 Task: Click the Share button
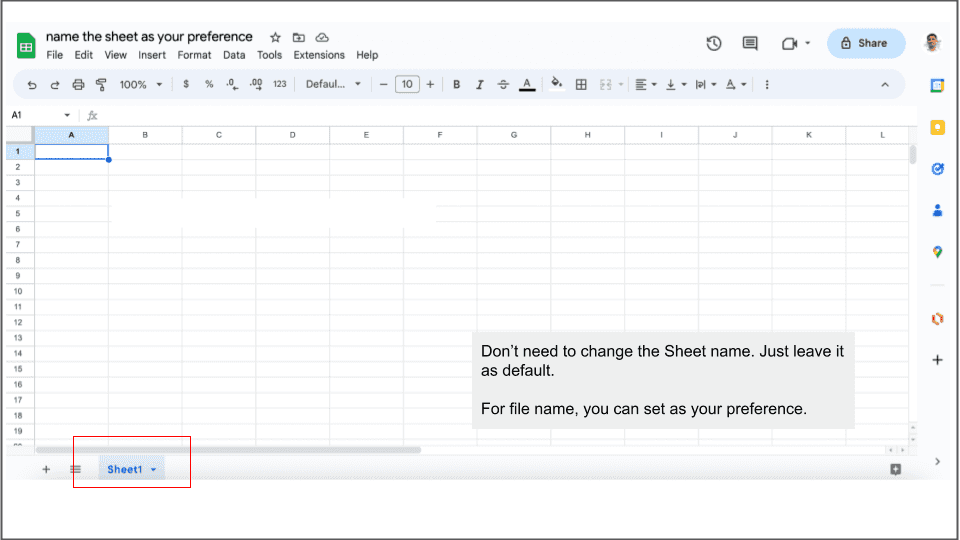[x=865, y=43]
